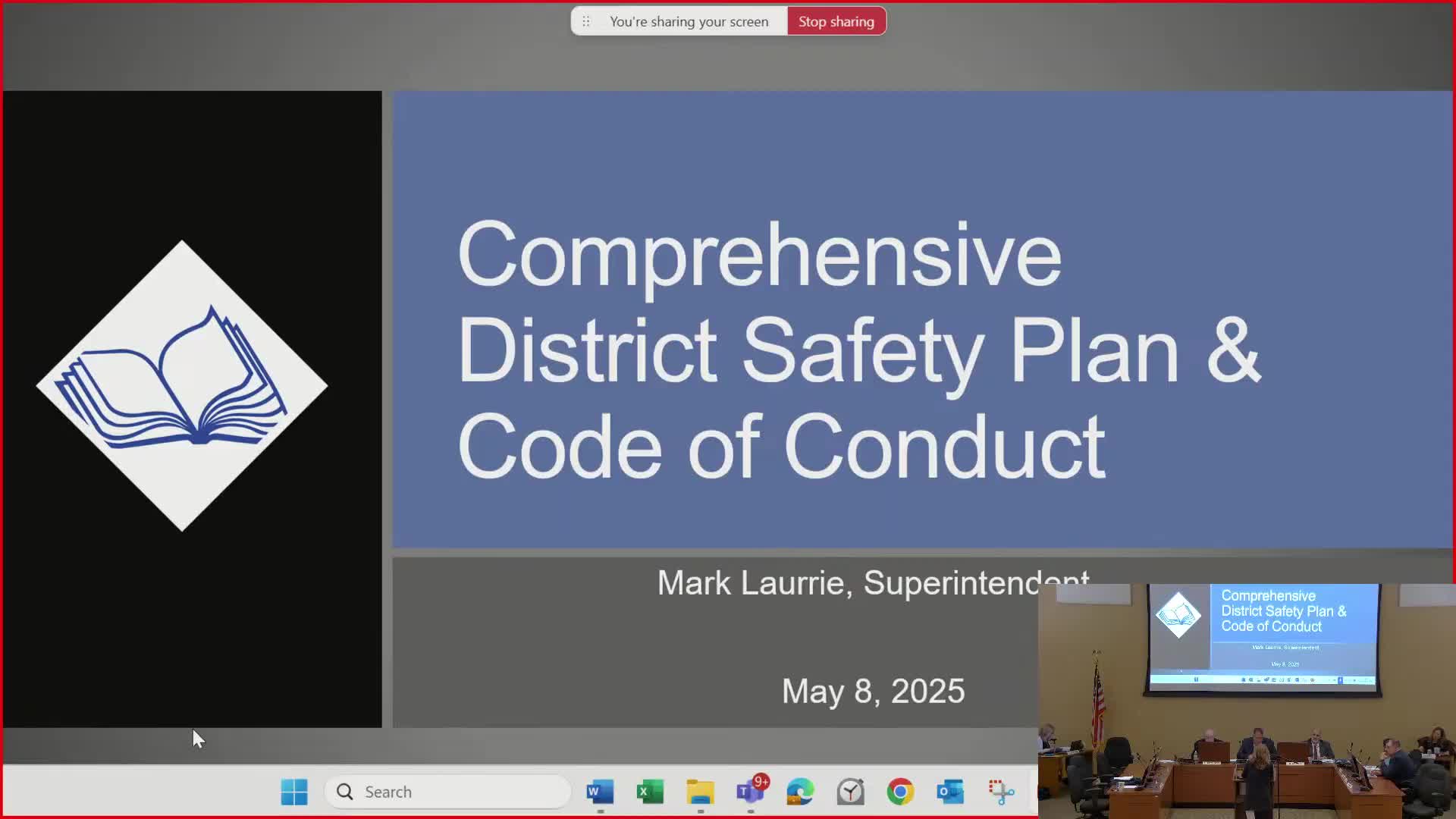The width and height of the screenshot is (1456, 819).
Task: Open File Explorer from taskbar
Action: click(x=700, y=792)
